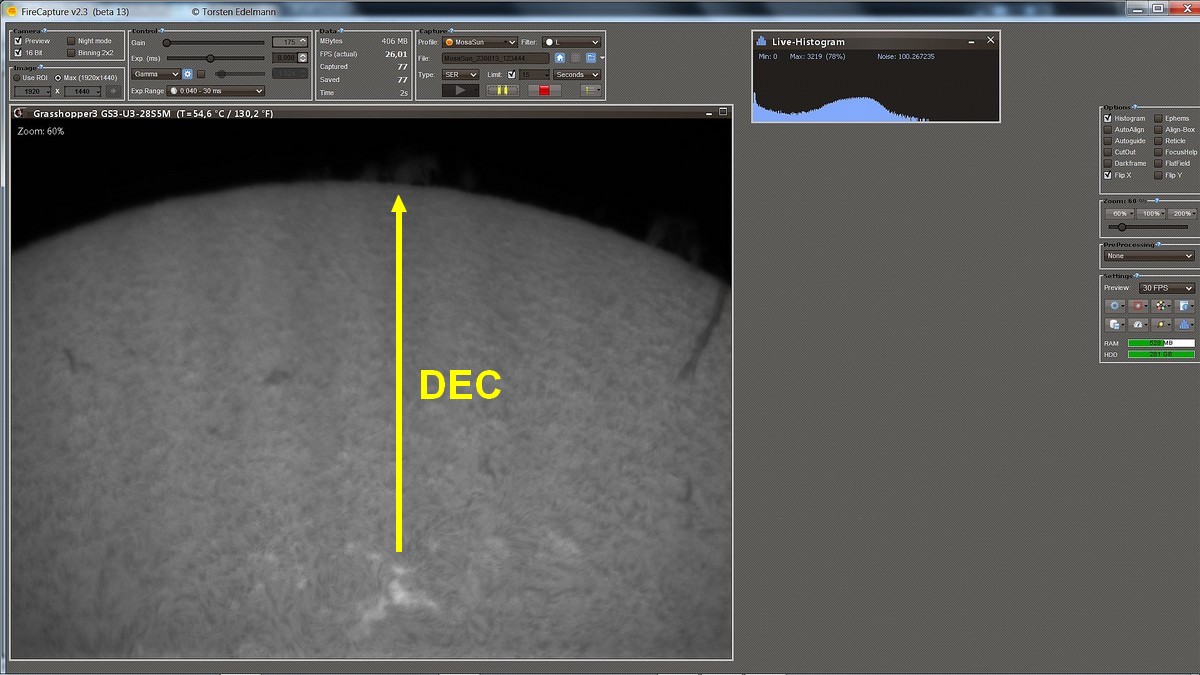
Task: Click the limit value dropdown 15
Action: pyautogui.click(x=535, y=75)
